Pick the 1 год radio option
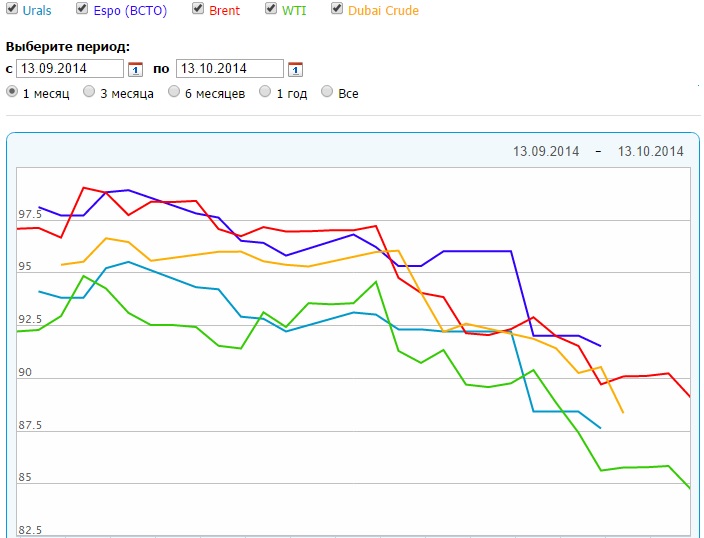 (x=265, y=92)
